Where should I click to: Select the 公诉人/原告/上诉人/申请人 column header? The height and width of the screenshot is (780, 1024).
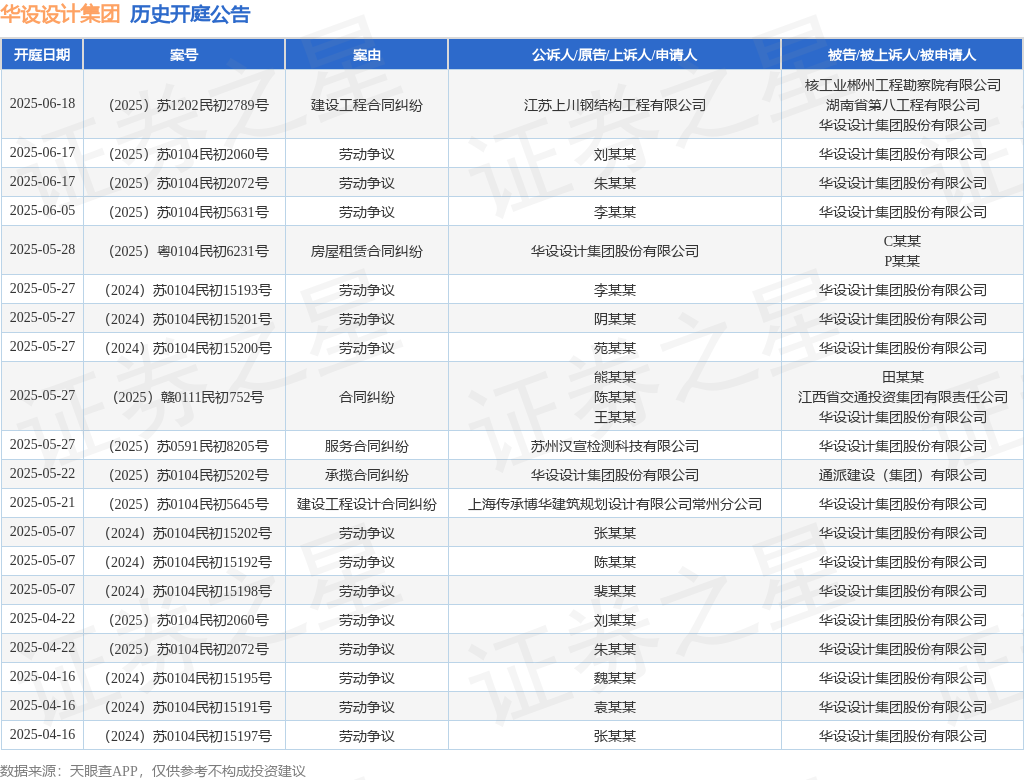(614, 55)
